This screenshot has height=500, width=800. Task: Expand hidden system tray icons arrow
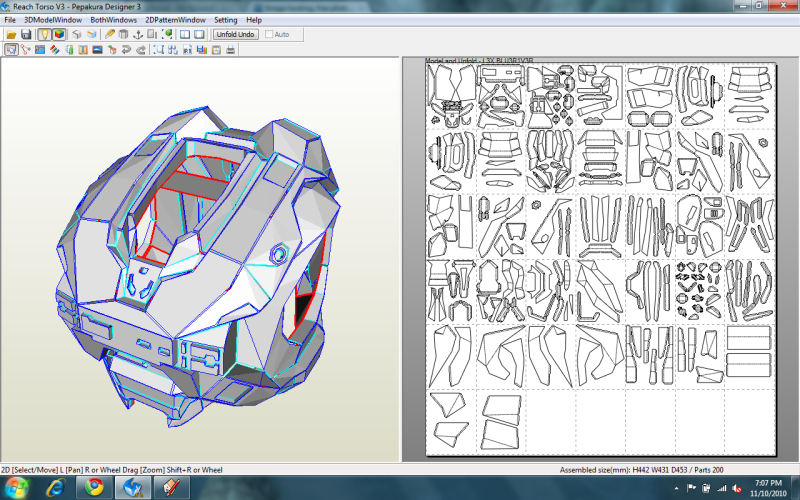tap(677, 488)
